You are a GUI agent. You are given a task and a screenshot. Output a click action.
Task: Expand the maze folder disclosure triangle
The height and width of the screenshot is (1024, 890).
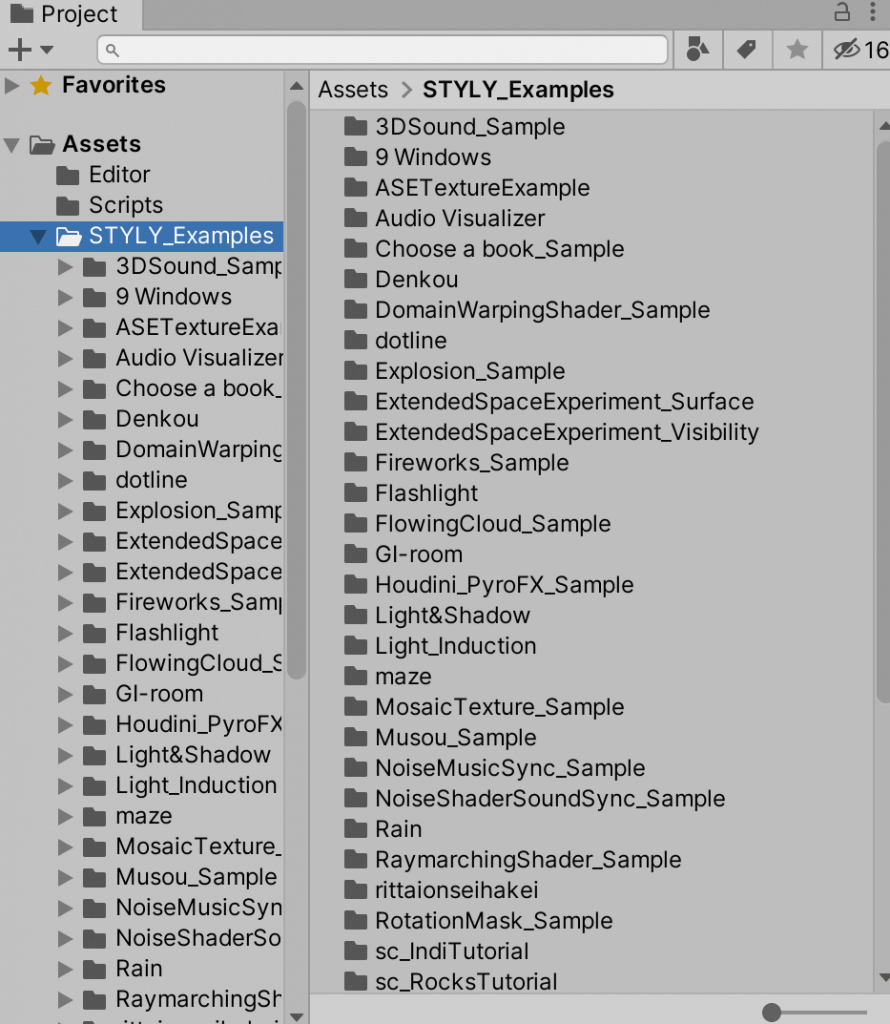pyautogui.click(x=65, y=816)
